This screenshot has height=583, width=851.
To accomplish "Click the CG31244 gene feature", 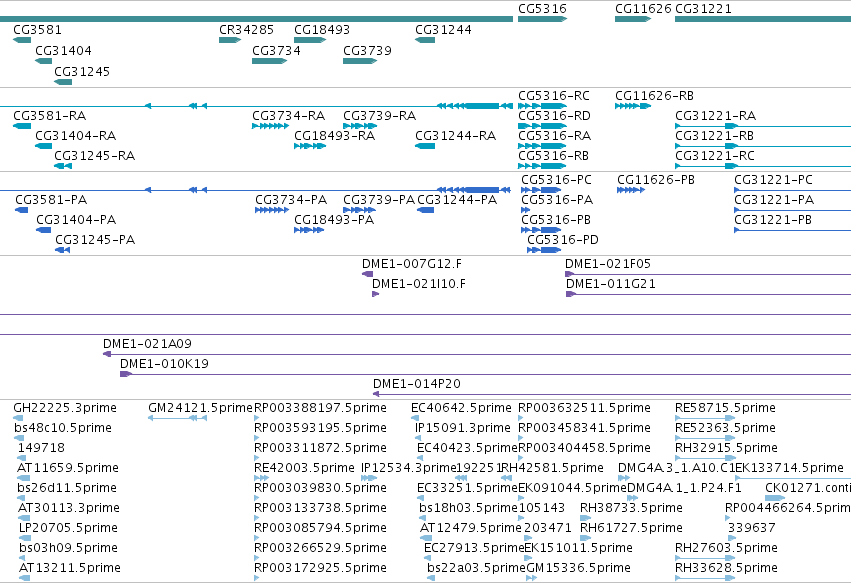I will [425, 40].
